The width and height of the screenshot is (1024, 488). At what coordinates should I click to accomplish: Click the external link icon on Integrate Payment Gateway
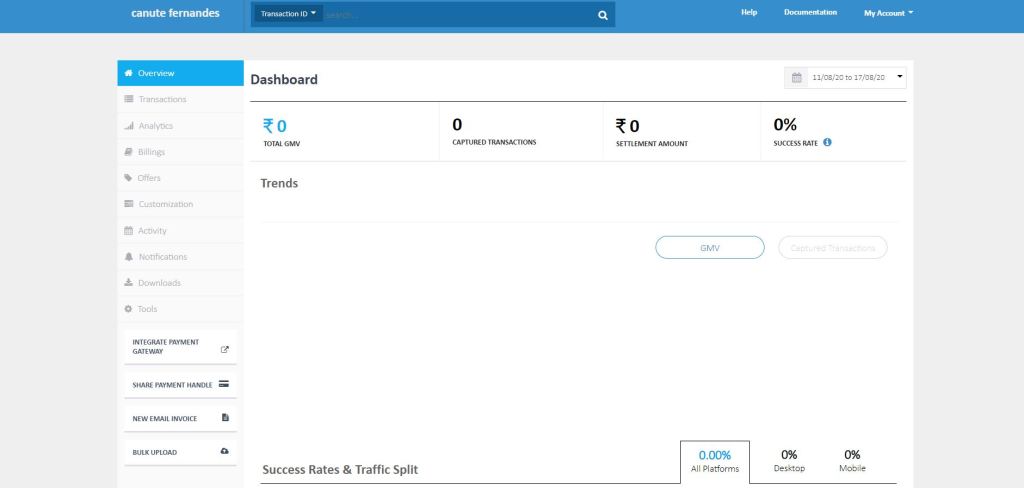point(225,350)
